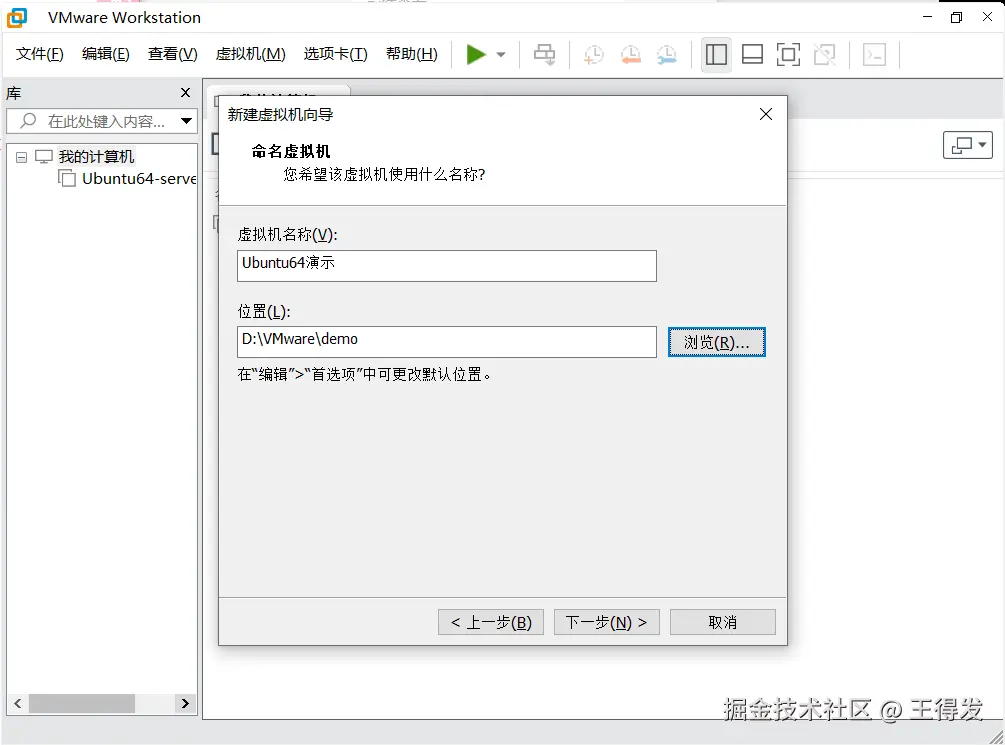Open the 文件(F) menu
The width and height of the screenshot is (1005, 745).
tap(40, 54)
